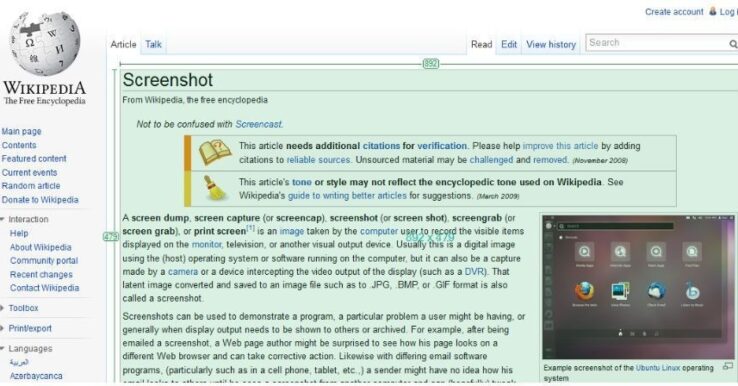Viewport: 738px width, 386px height.
Task: Open Contact Wikipedia link
Action: click(44, 288)
